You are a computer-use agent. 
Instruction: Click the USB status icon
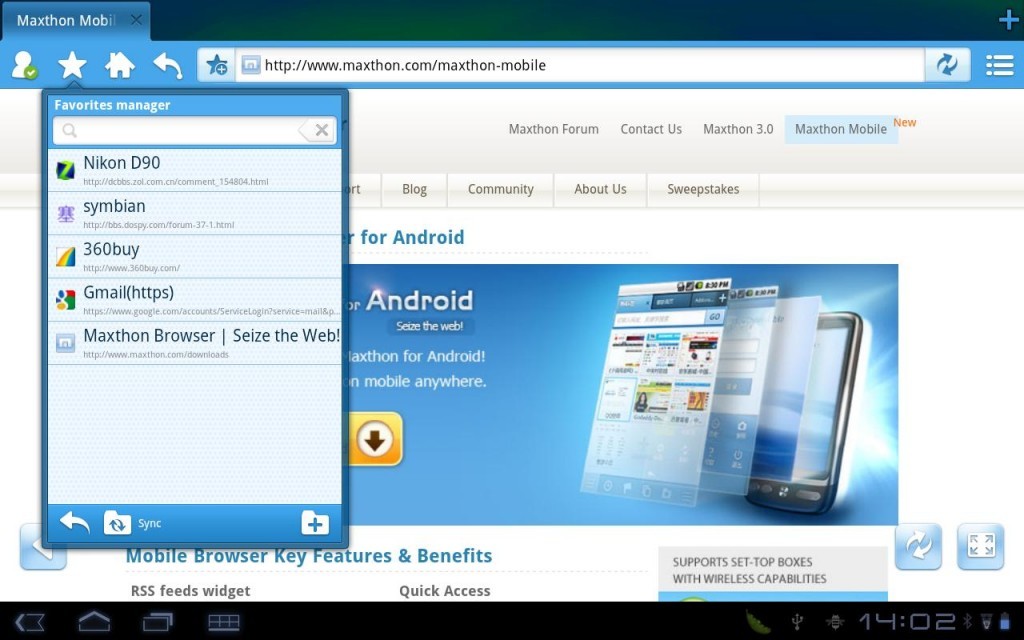797,622
